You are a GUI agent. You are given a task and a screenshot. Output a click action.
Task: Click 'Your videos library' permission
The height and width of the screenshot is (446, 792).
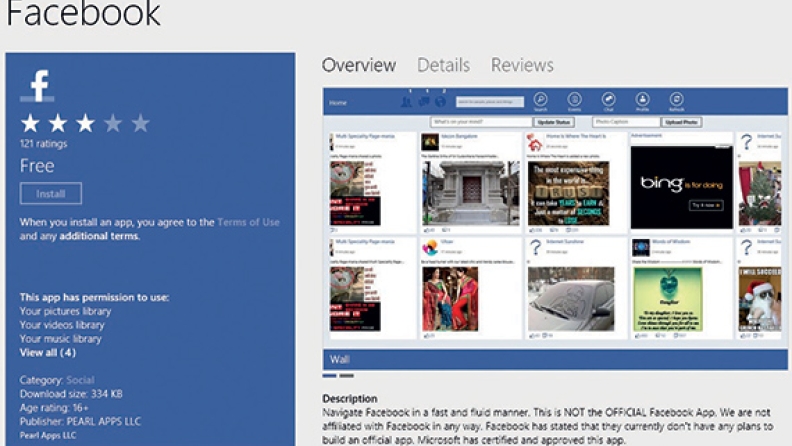click(x=62, y=325)
